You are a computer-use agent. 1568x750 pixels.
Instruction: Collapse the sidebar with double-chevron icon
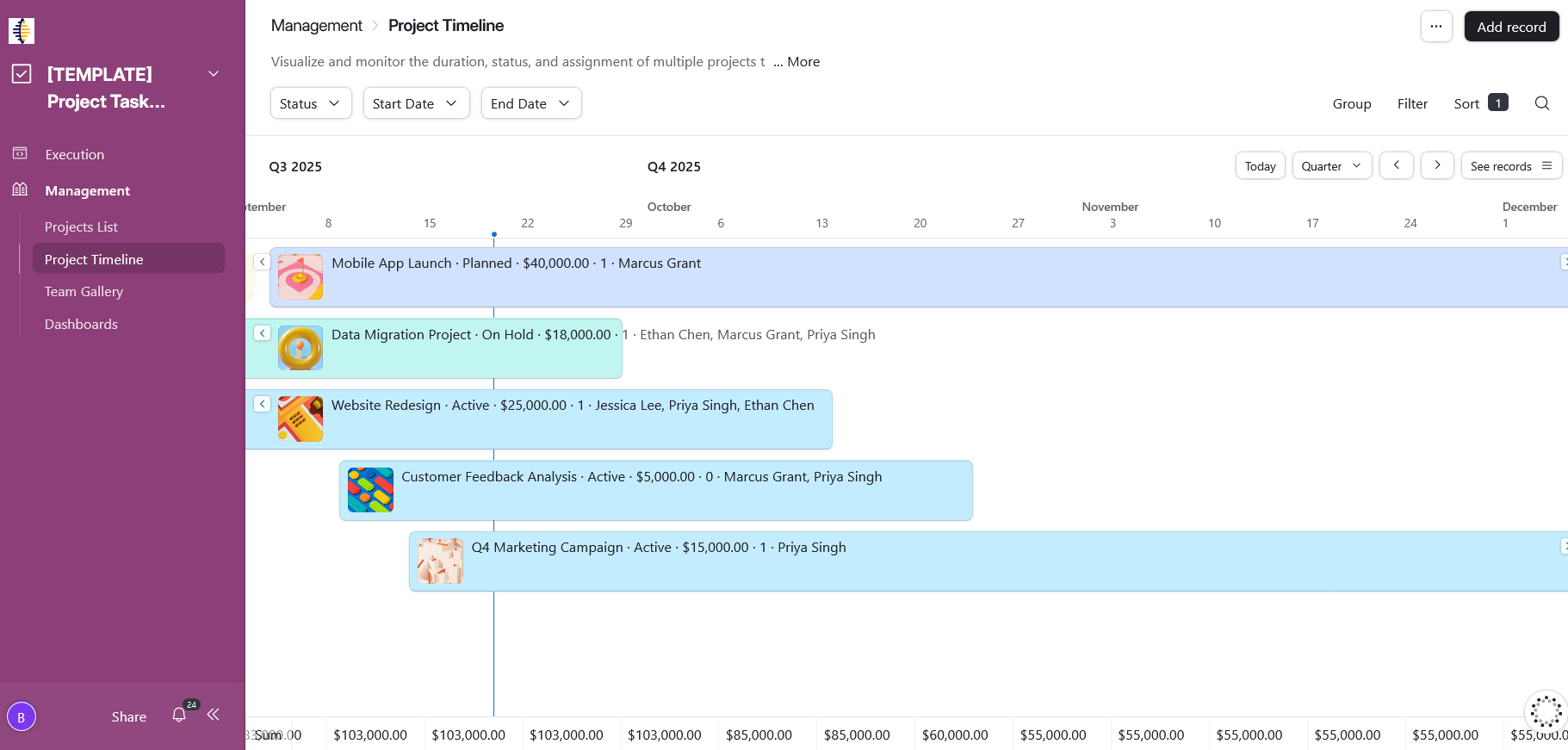click(214, 715)
